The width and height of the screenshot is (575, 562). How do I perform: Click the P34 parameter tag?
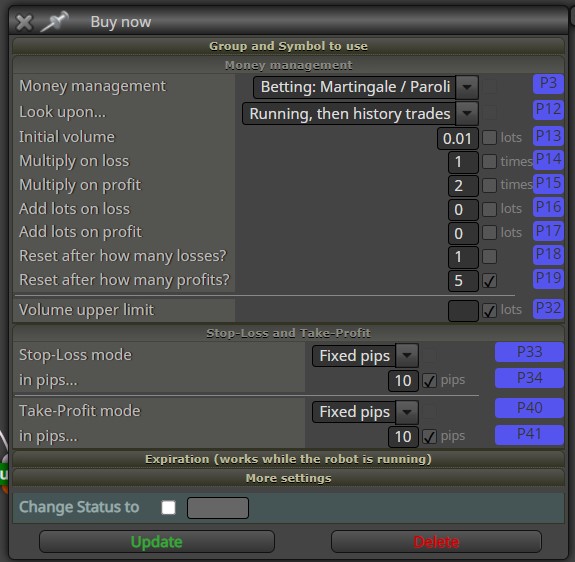529,378
